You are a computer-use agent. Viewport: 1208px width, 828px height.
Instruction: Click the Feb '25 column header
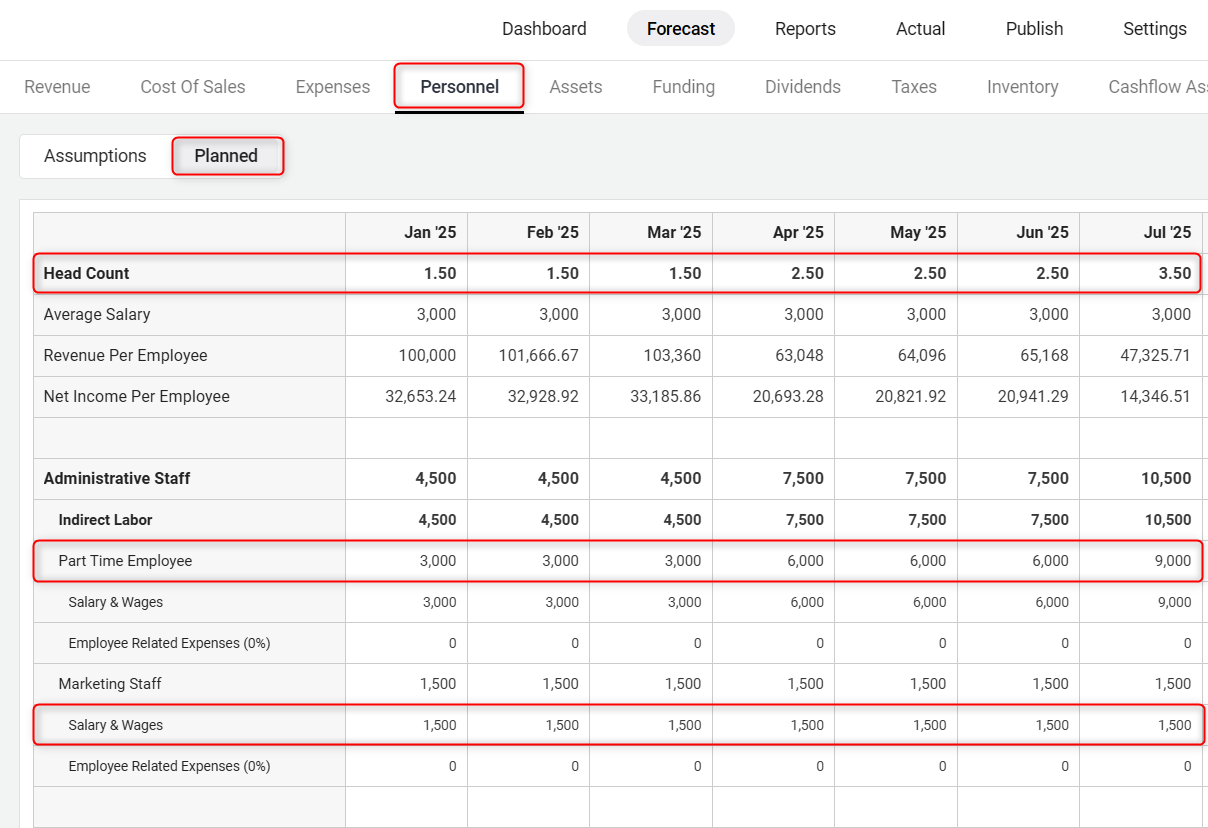click(553, 232)
